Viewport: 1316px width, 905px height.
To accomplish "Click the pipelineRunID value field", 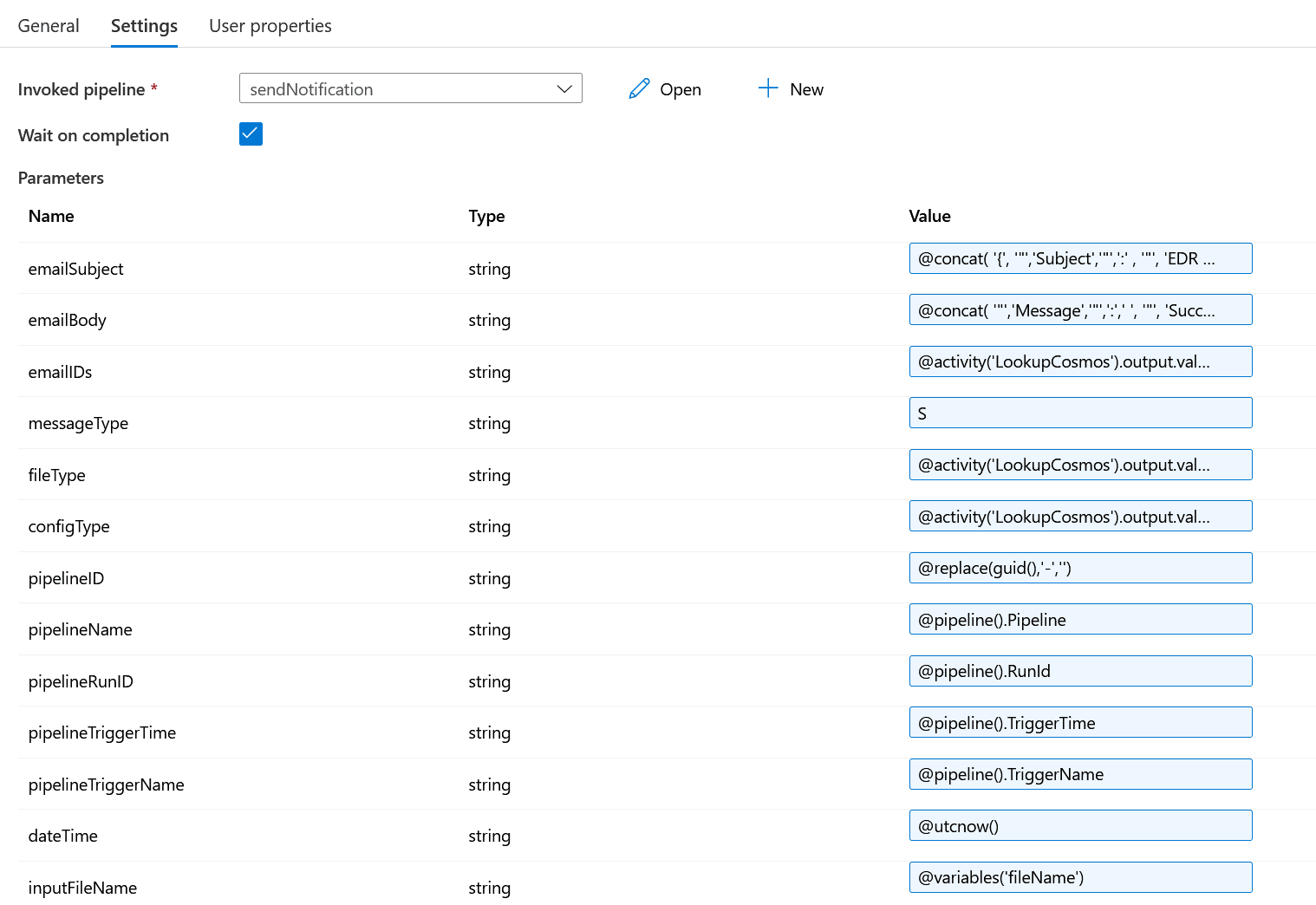I will [1079, 671].
